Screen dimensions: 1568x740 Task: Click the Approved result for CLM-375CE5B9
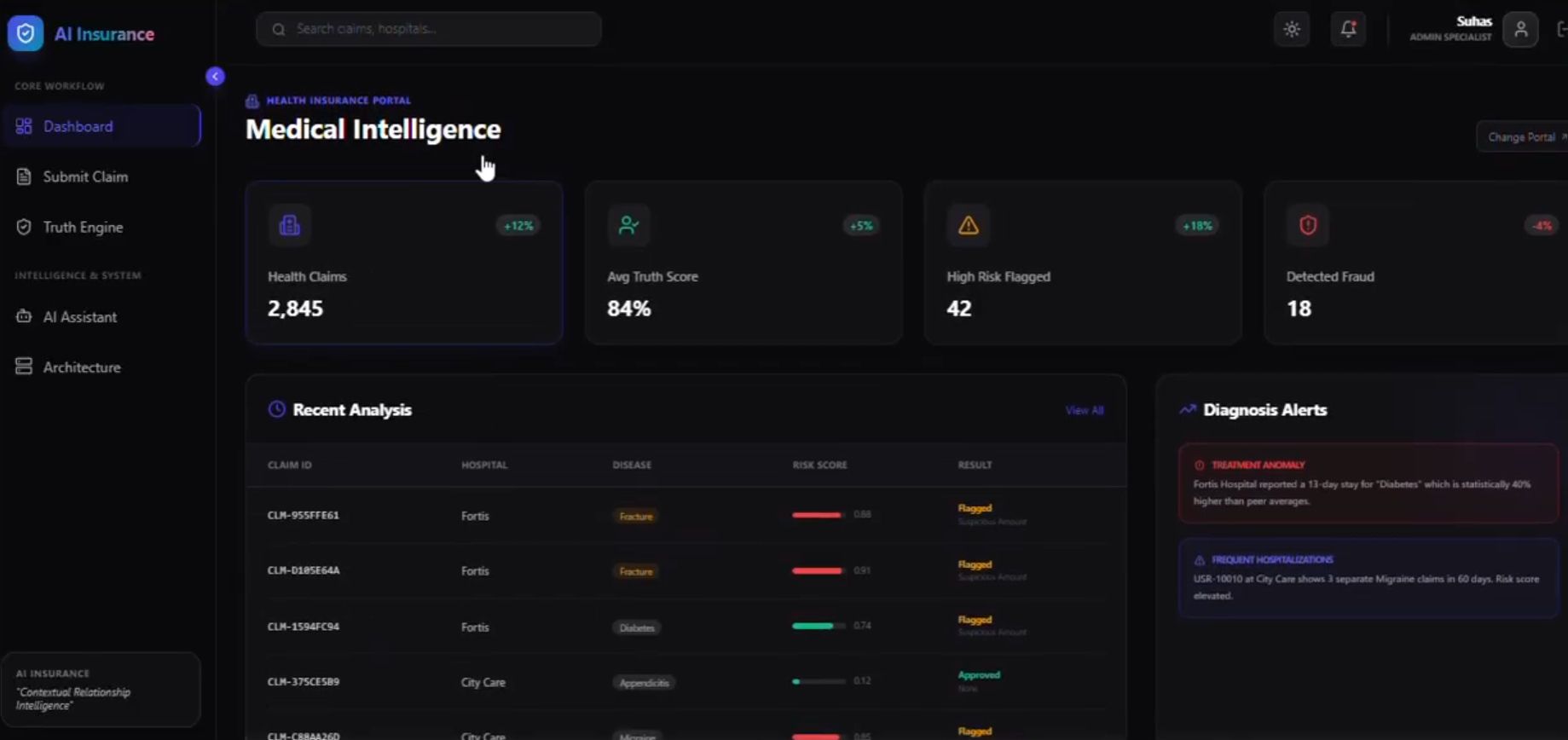[x=979, y=675]
